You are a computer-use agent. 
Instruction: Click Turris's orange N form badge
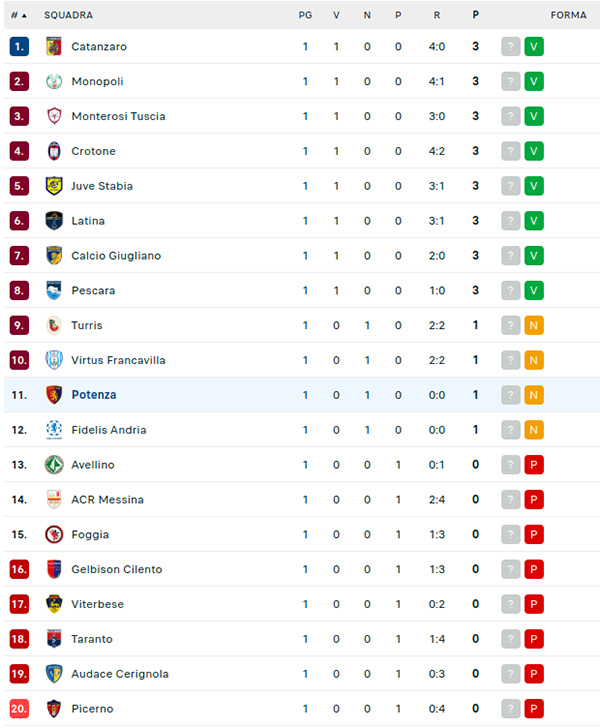point(534,325)
